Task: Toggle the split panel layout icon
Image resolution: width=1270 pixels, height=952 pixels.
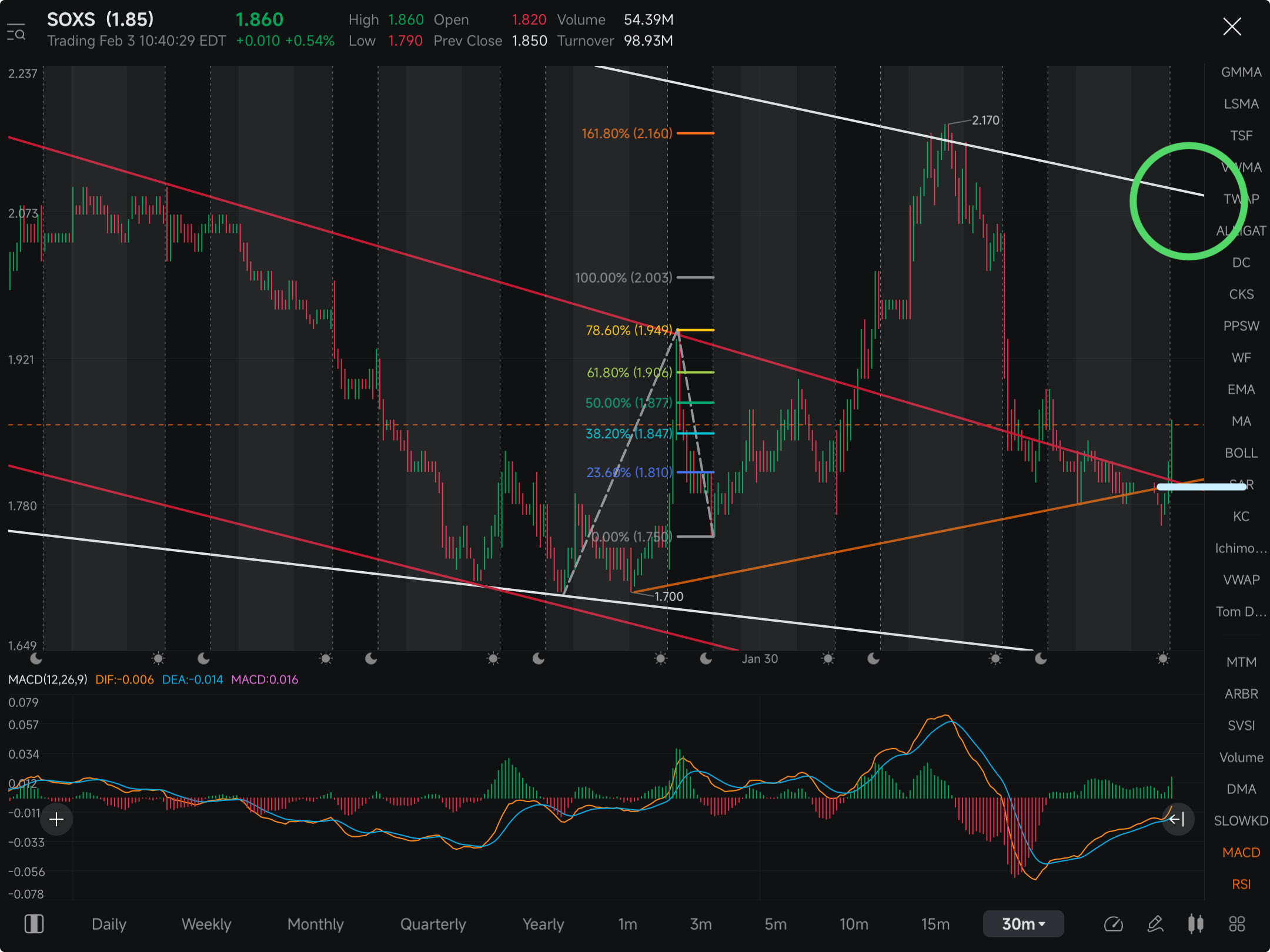Action: 34,924
